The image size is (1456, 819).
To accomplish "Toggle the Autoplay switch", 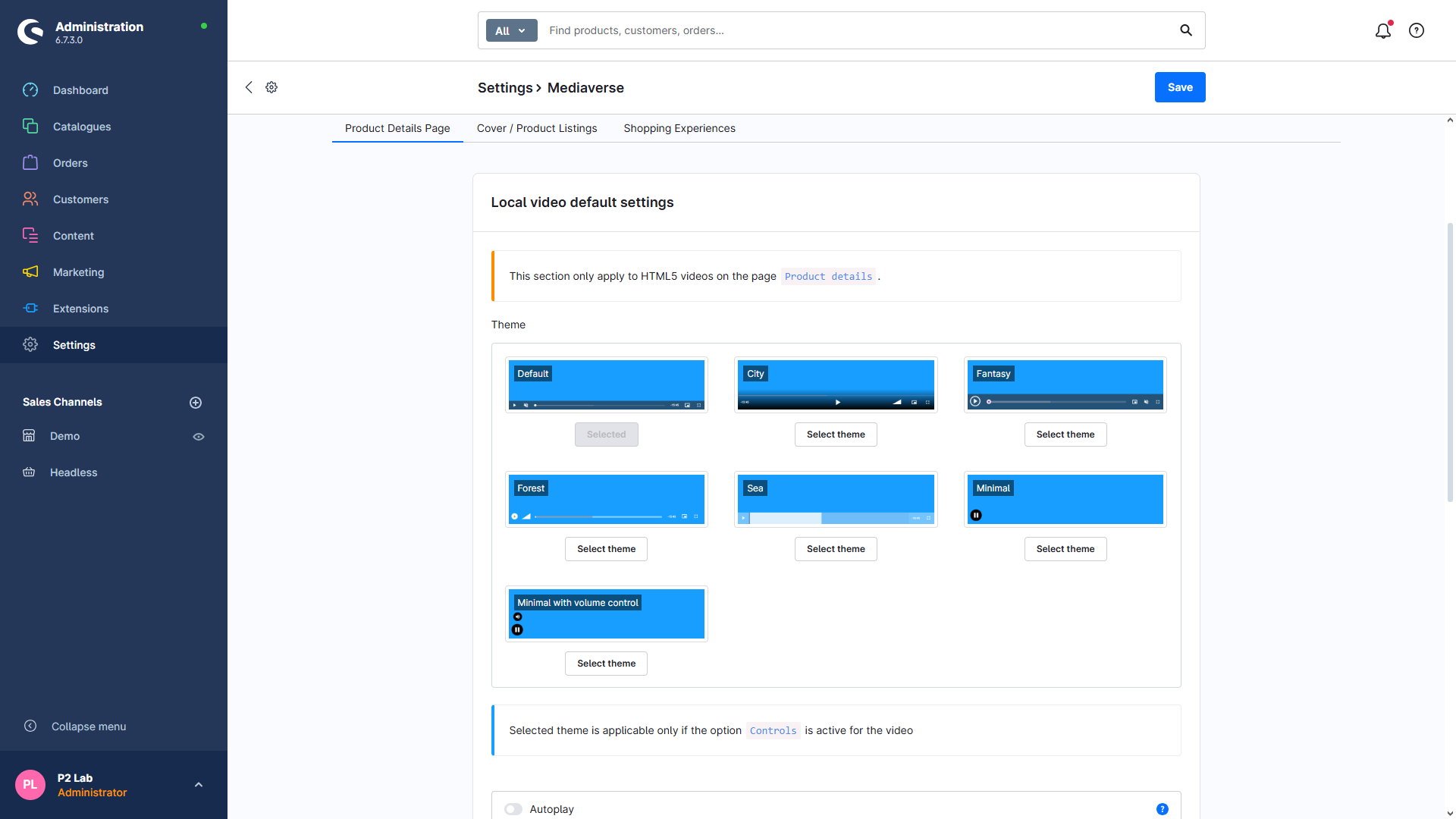I will 513,809.
